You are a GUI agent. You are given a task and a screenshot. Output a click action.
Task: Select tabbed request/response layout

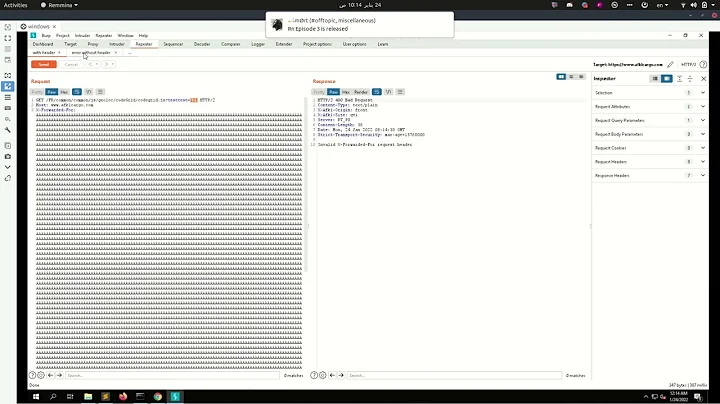pos(581,77)
